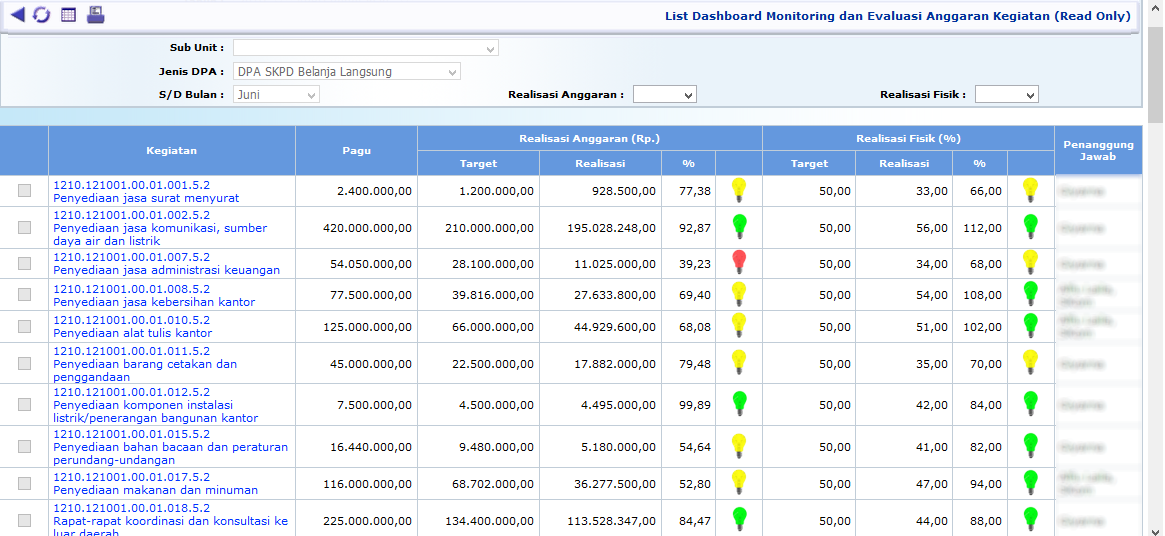Click green budget bulb for komponen instalasi listrik
Screen dimensions: 1165x536
point(739,404)
